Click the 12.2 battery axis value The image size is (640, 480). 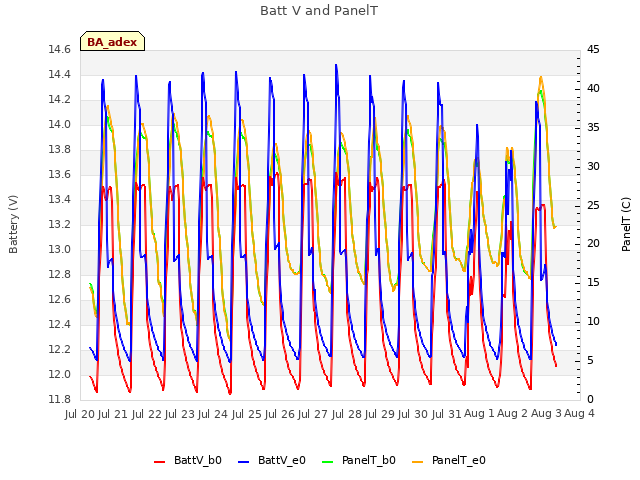point(60,349)
